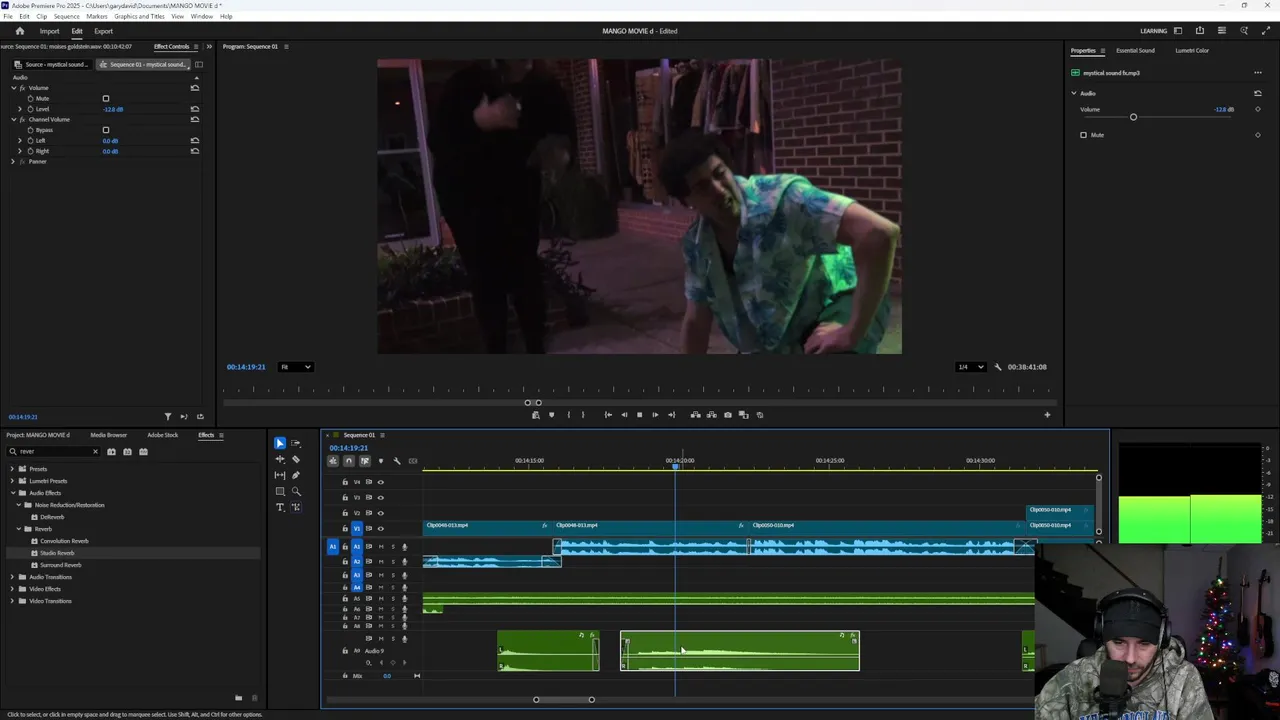Click the Effects search box containing 'rever'
The height and width of the screenshot is (720, 1280).
click(55, 452)
